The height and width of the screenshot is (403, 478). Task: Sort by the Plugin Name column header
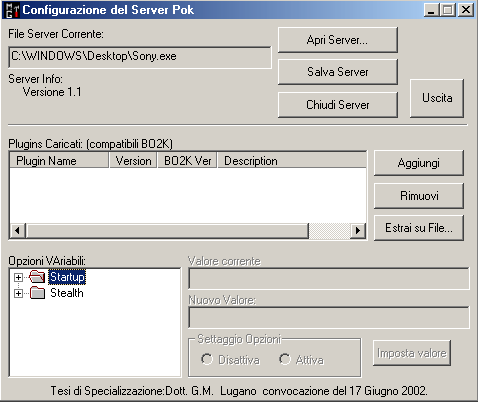(59, 161)
